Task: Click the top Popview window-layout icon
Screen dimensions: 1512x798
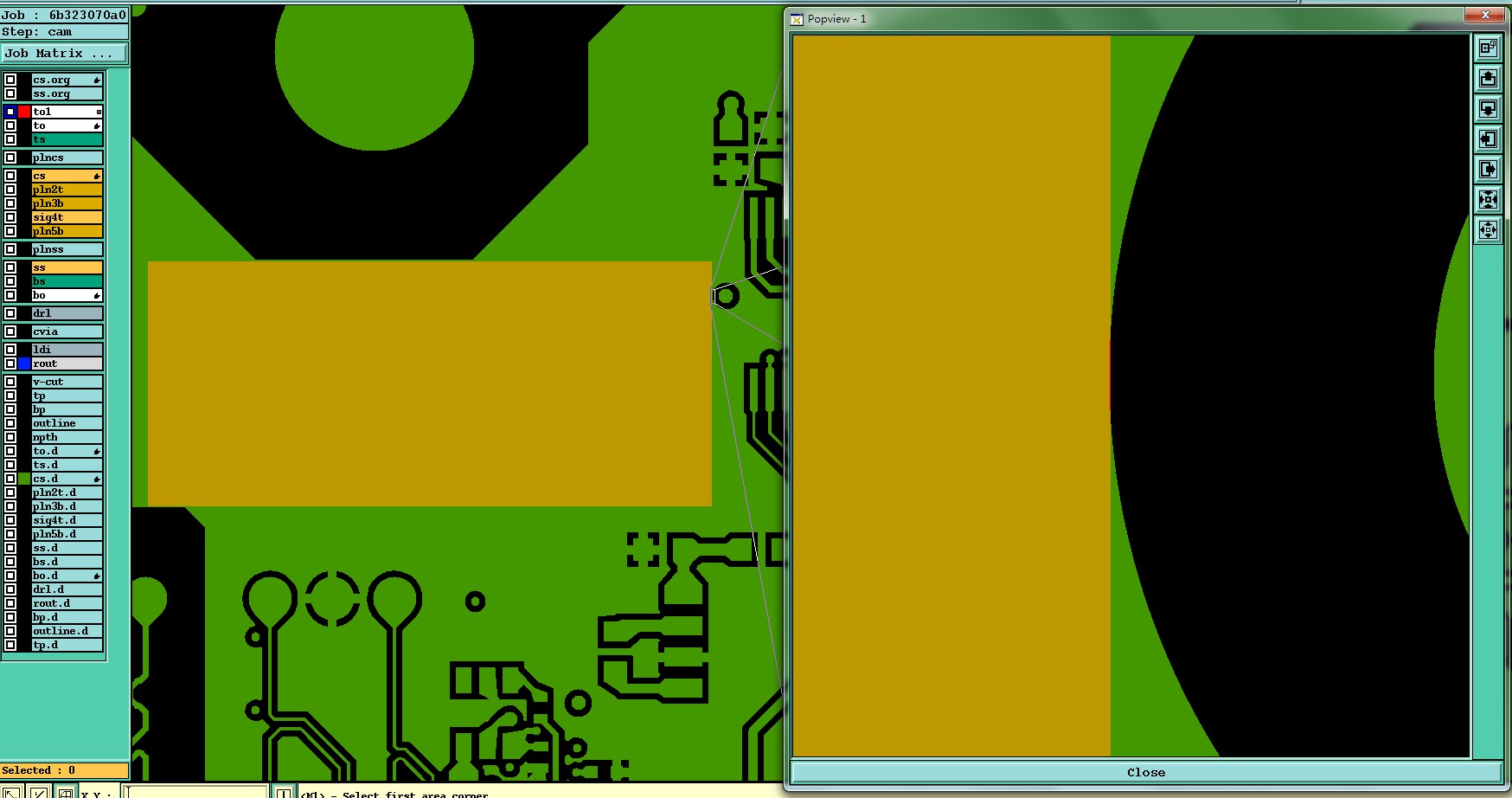Action: click(x=1488, y=48)
